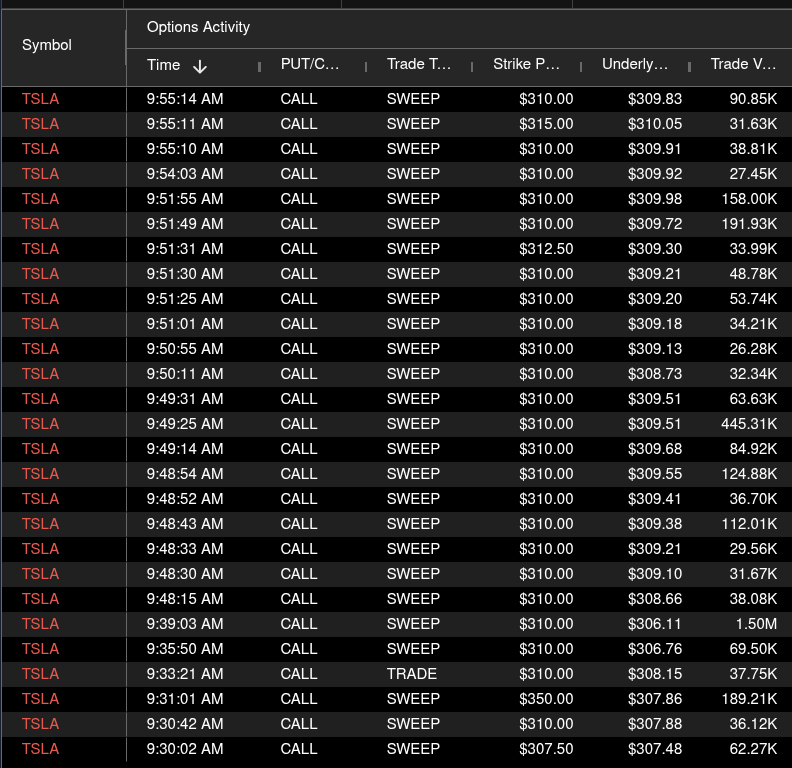
Task: Click the 69.50K trade value cell
Action: click(753, 649)
